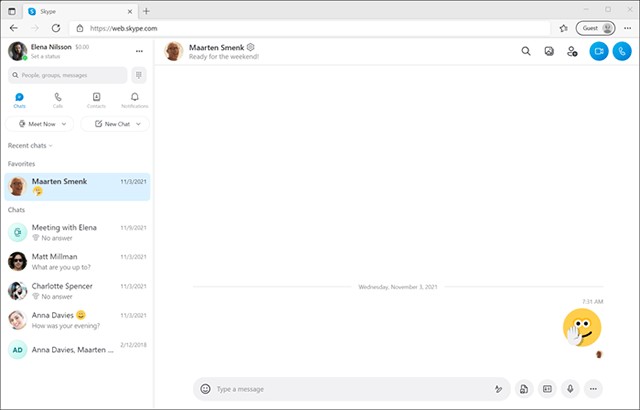Click the Type a message field
640x410 pixels.
(x=350, y=388)
